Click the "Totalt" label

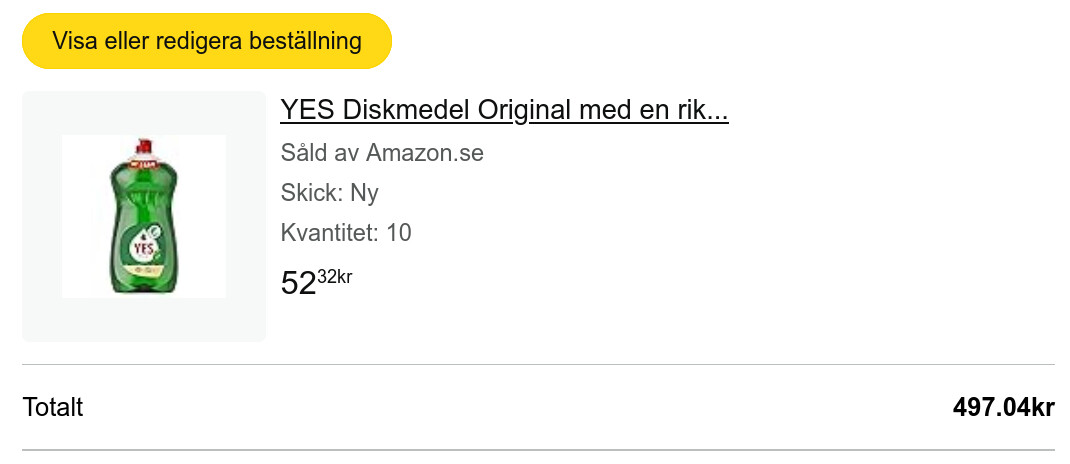53,407
